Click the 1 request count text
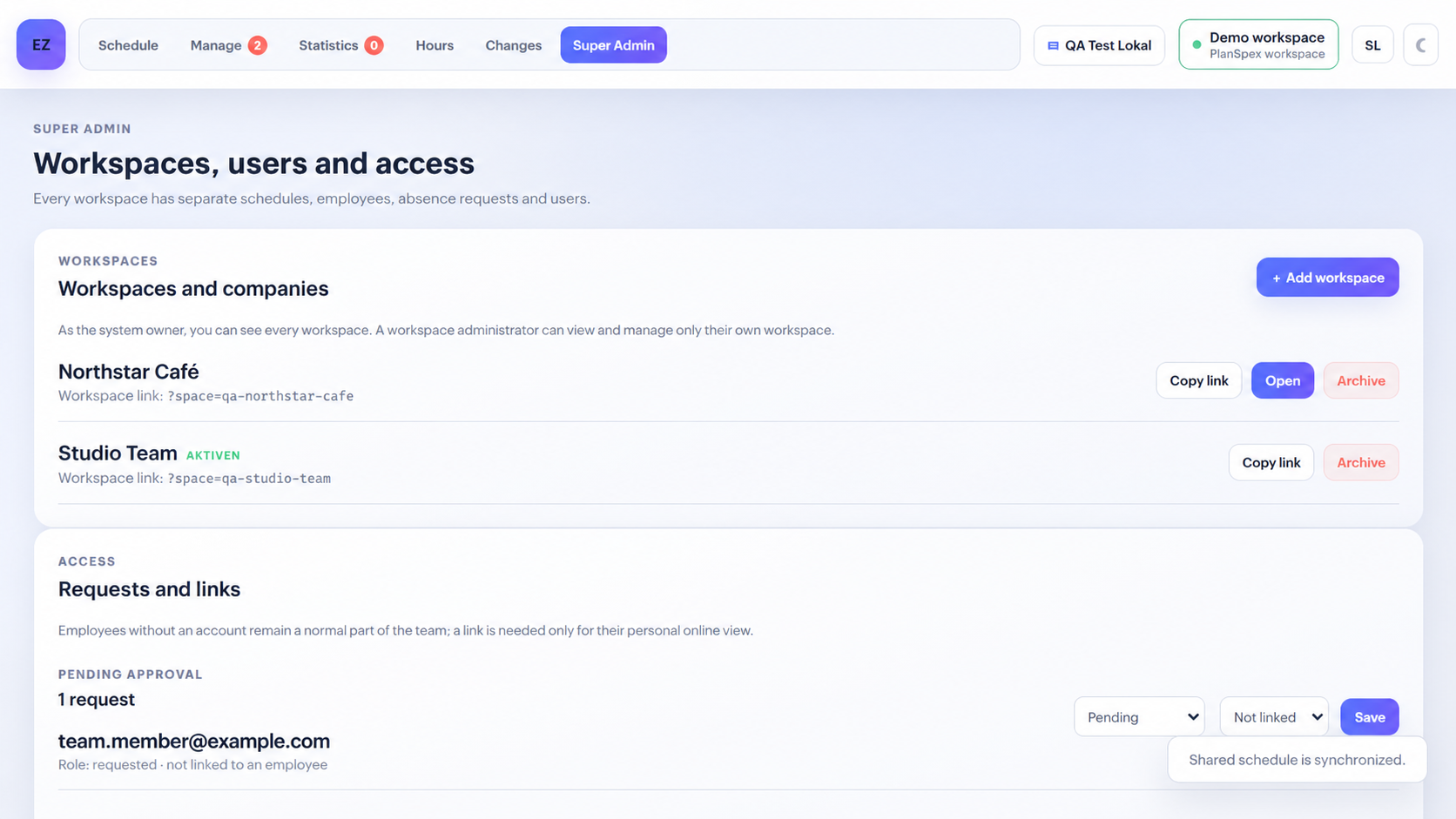 [x=97, y=700]
